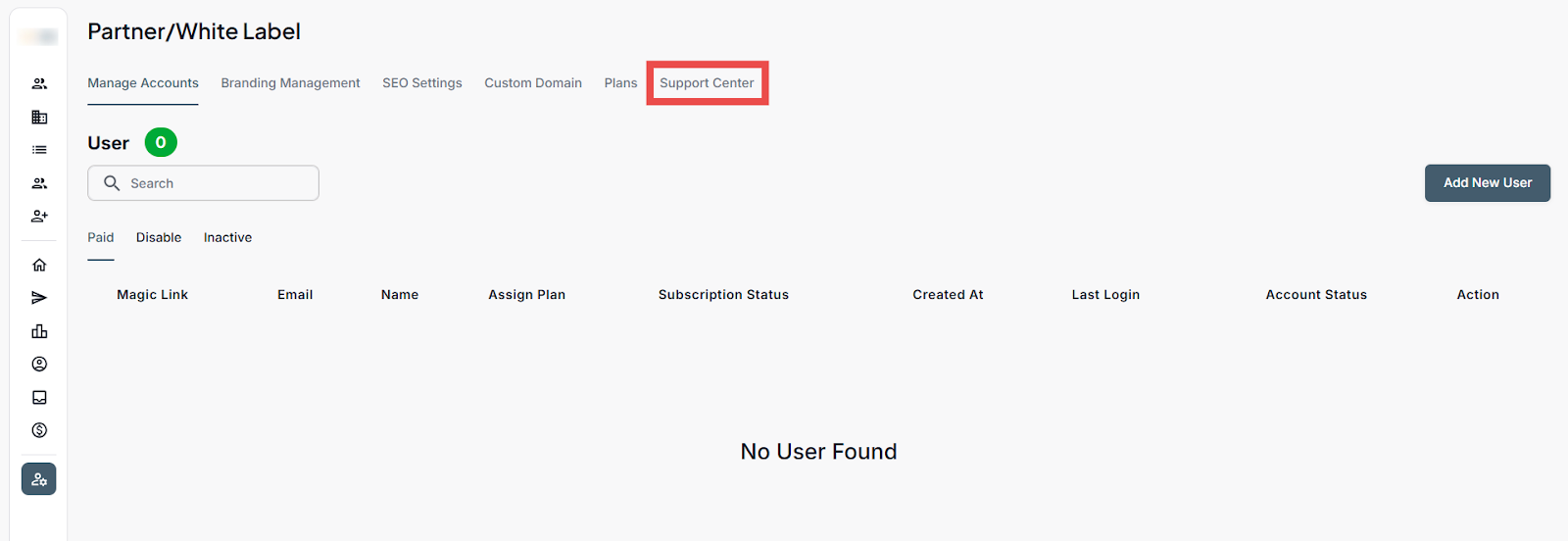Open the bar chart icon in sidebar
1568x541 pixels.
coord(39,331)
